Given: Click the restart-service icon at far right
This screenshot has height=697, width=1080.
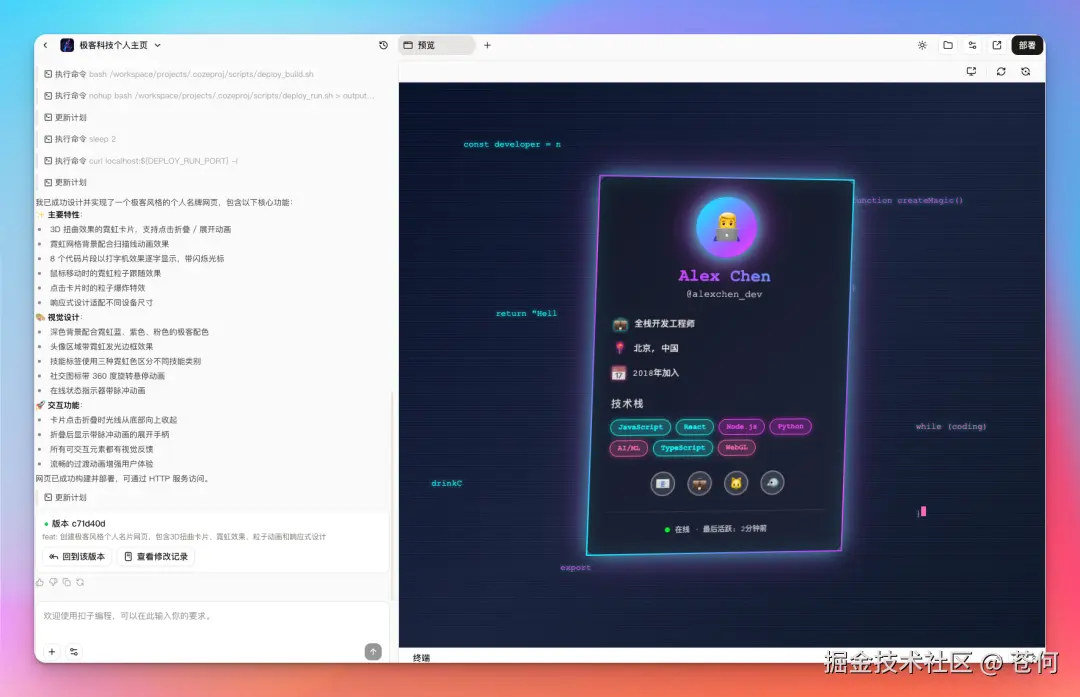Looking at the screenshot, I should click(x=1026, y=71).
